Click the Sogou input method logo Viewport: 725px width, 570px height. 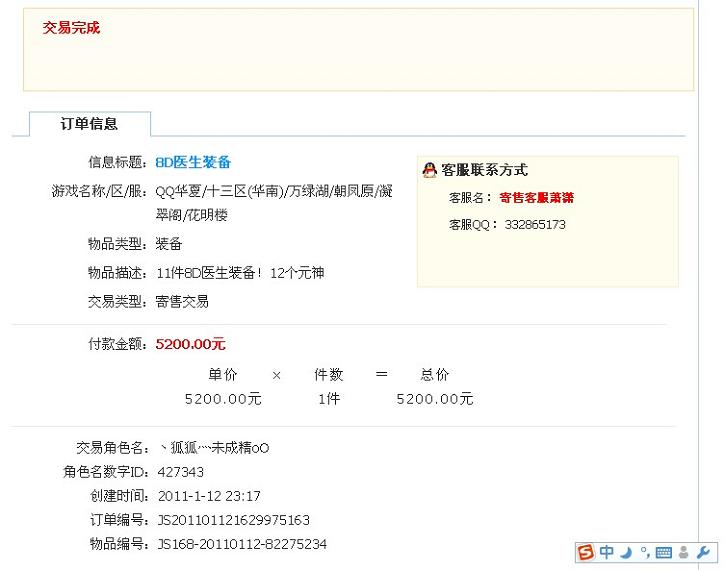pyautogui.click(x=586, y=552)
